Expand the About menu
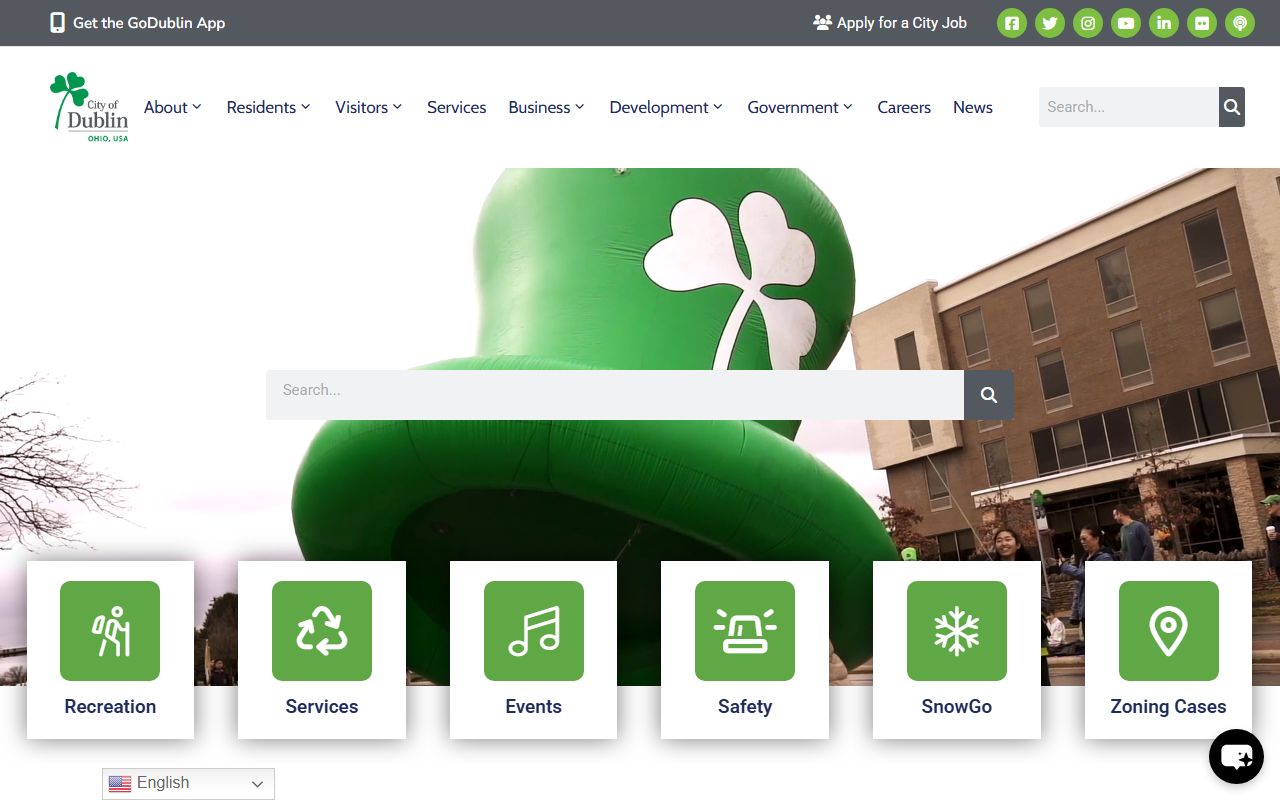 [172, 107]
